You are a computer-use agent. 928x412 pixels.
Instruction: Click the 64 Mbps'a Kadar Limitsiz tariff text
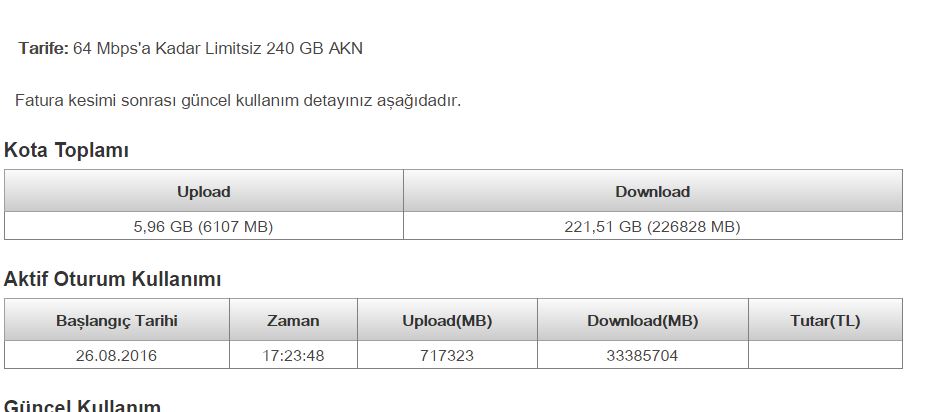click(218, 48)
